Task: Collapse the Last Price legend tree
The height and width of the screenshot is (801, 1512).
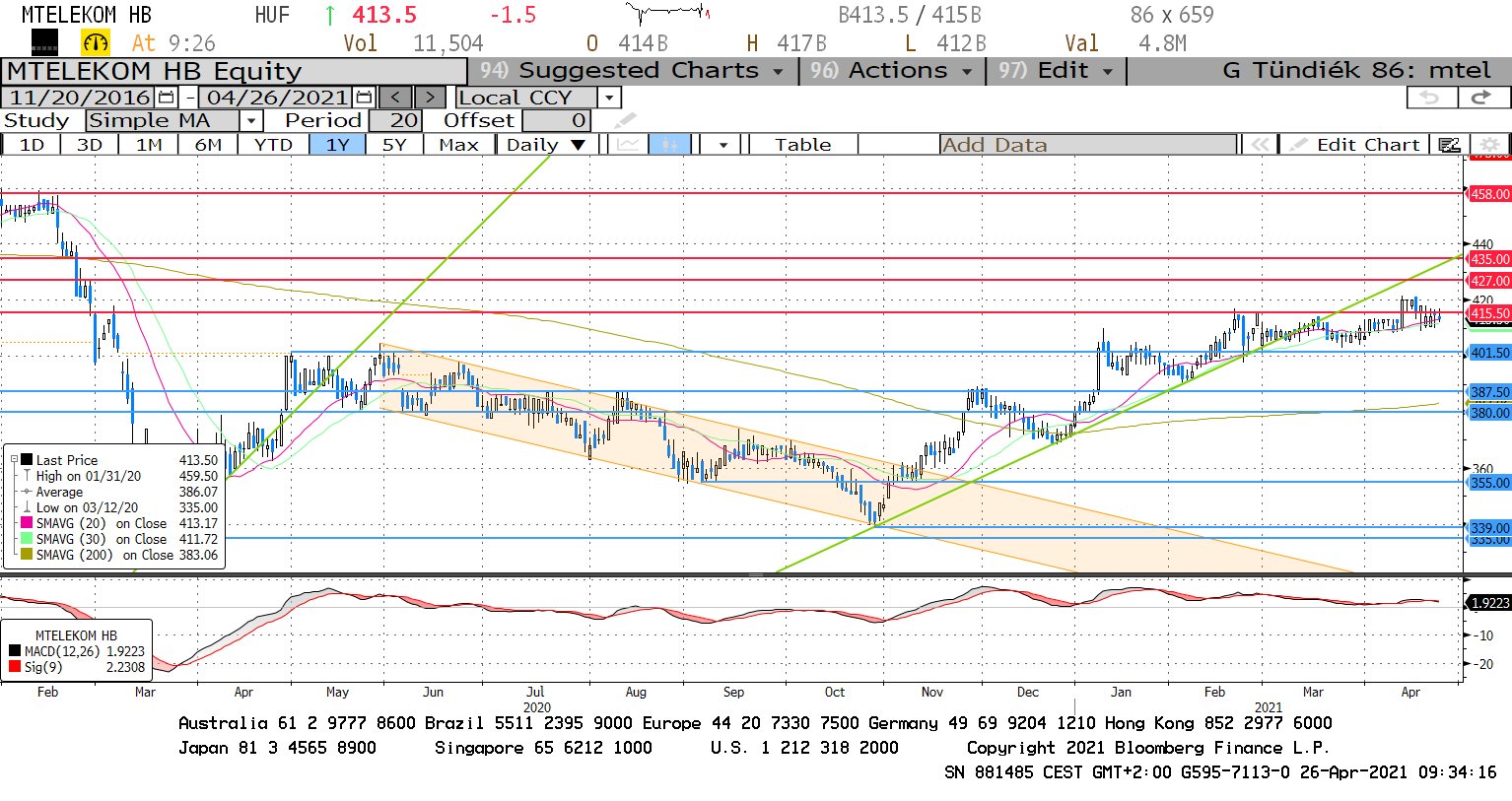Action: coord(13,460)
